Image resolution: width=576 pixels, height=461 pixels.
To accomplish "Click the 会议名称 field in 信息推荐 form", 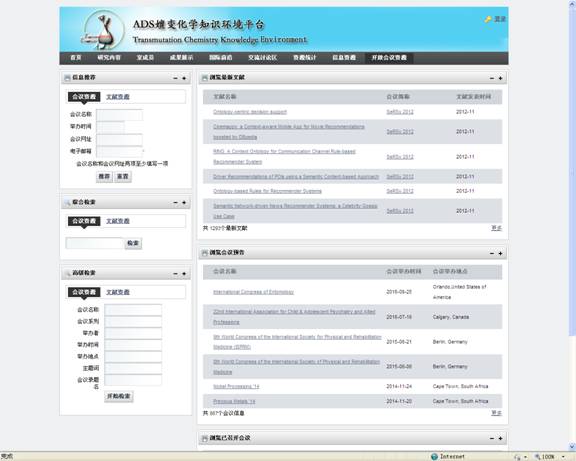I will pos(120,115).
